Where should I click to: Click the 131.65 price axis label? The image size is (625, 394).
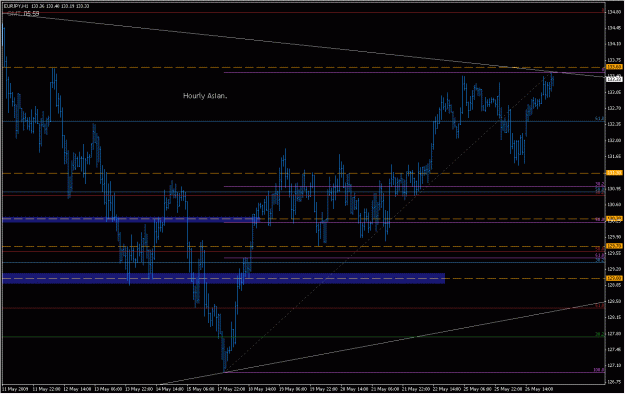click(x=614, y=156)
